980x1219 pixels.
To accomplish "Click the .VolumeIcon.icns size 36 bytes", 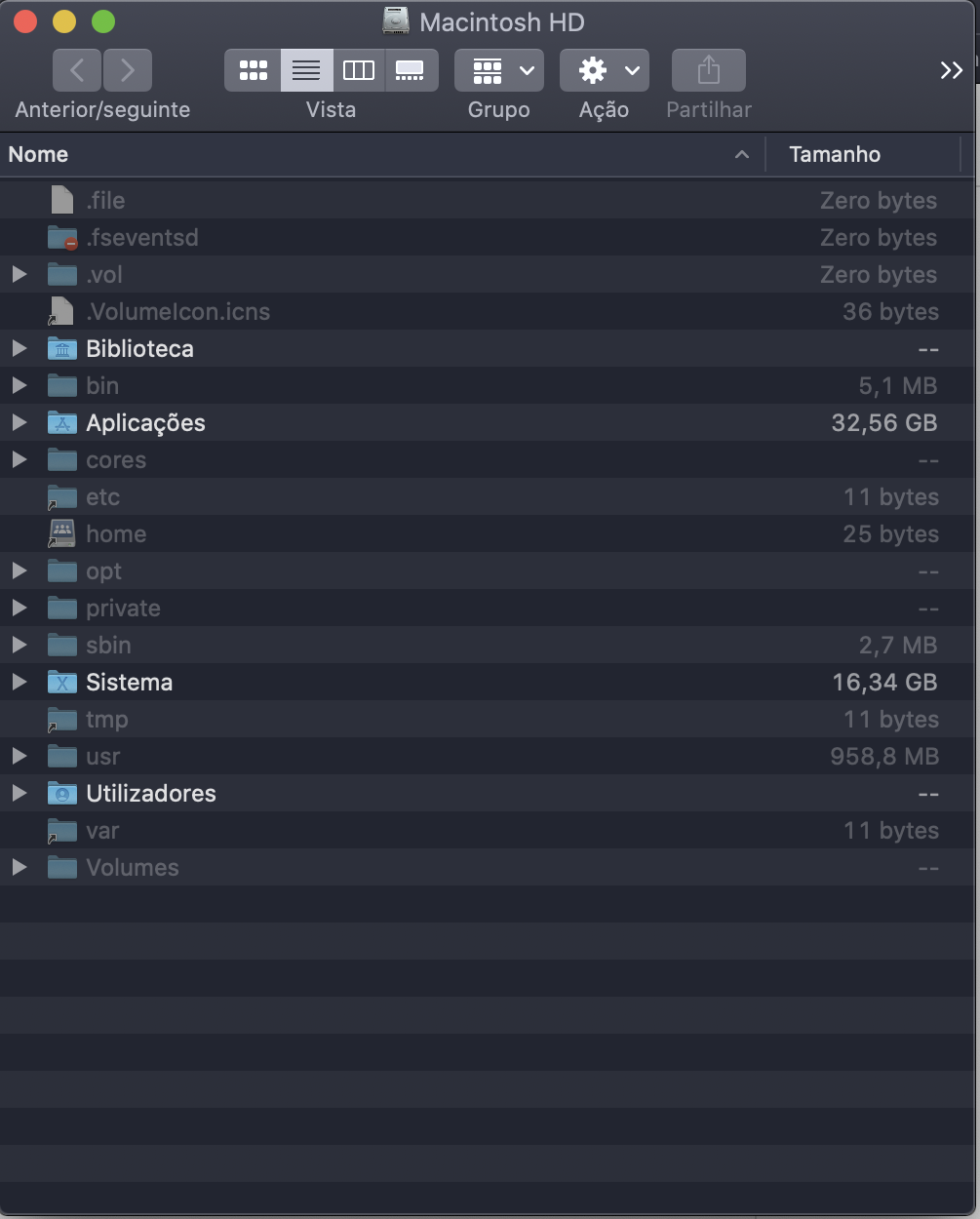I will 891,311.
